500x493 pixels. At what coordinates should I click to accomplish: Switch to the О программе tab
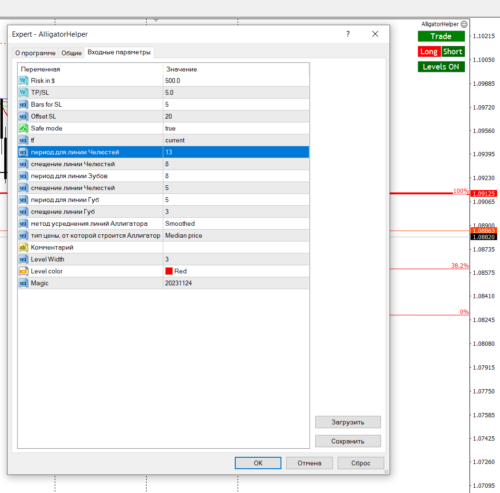point(35,53)
